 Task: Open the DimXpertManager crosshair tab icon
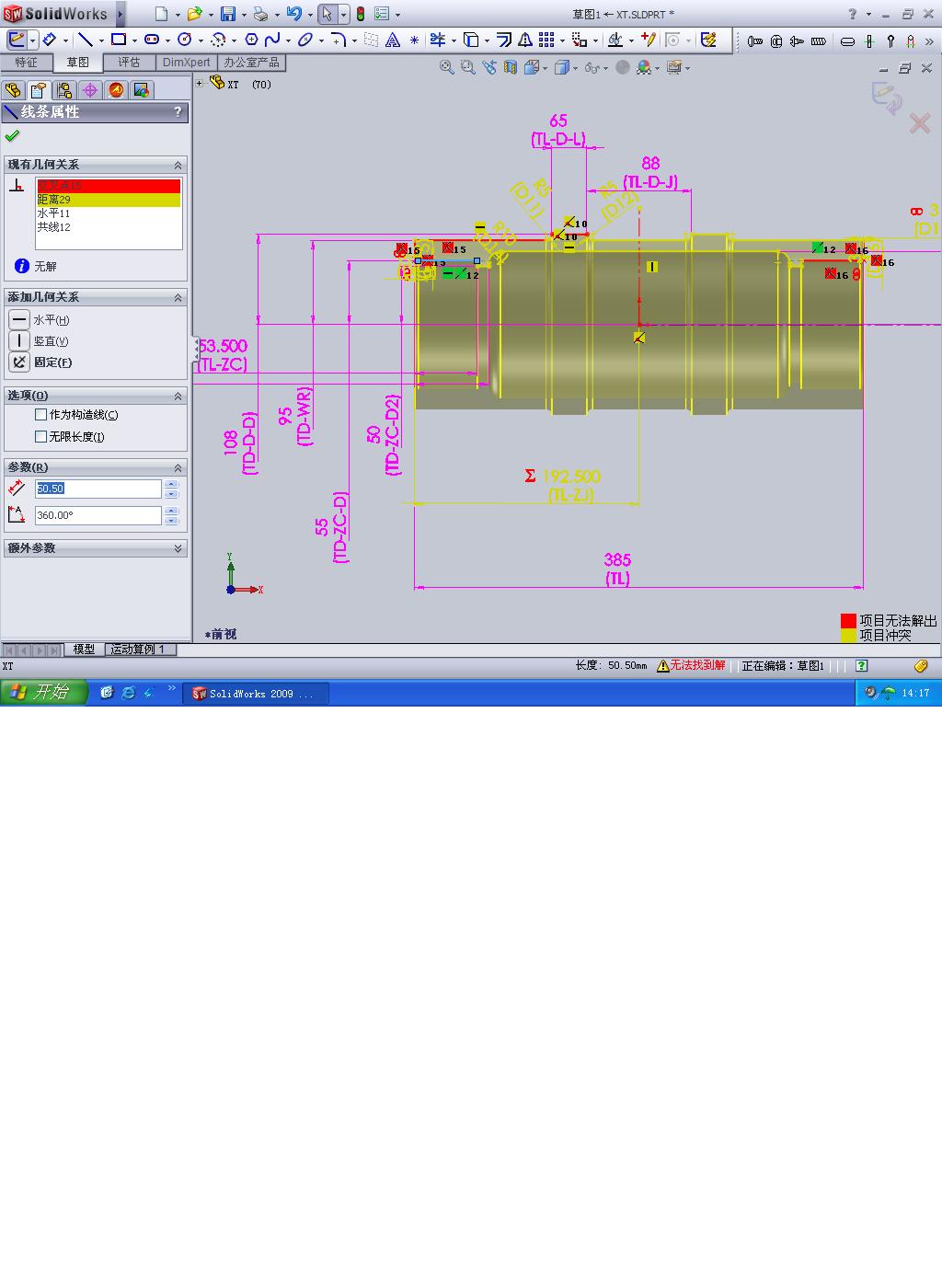(89, 89)
